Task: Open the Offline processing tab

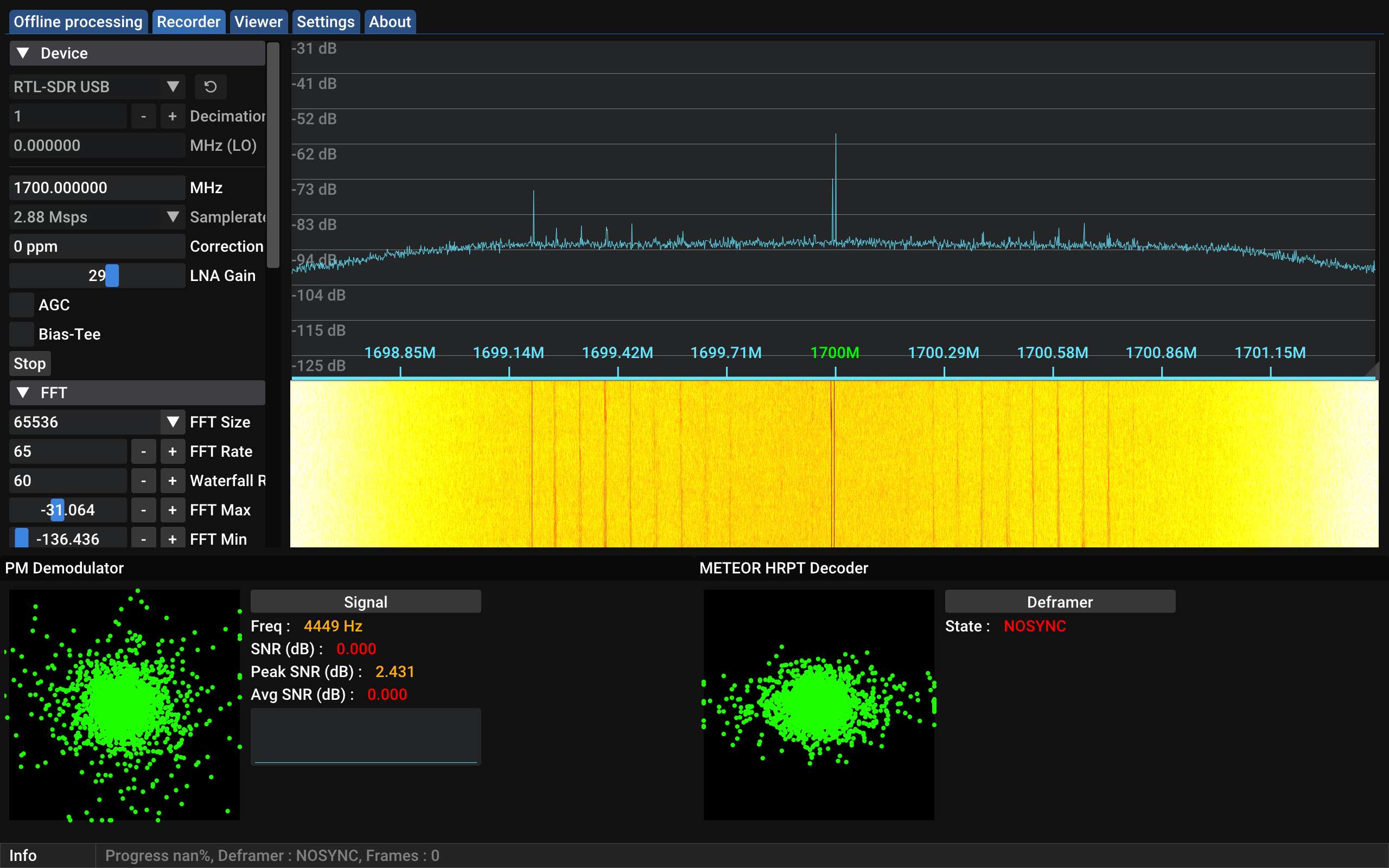Action: [78, 21]
